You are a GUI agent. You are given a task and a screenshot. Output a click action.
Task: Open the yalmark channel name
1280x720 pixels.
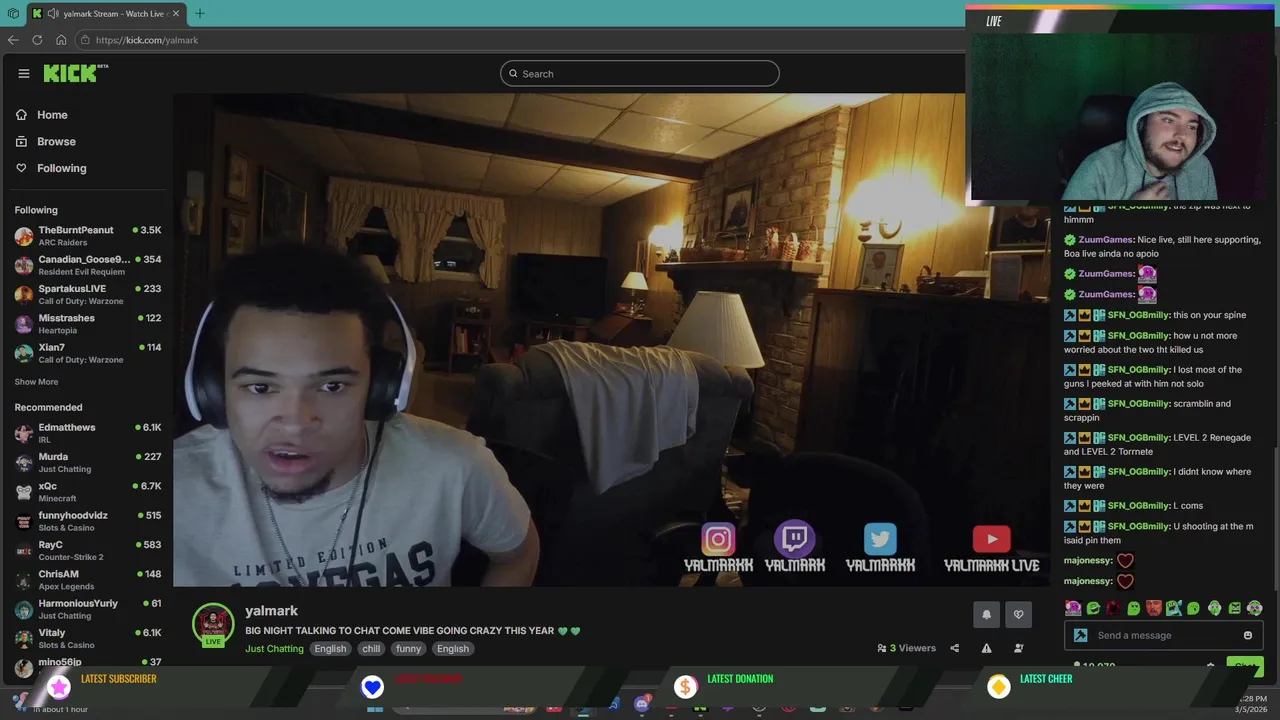click(271, 611)
